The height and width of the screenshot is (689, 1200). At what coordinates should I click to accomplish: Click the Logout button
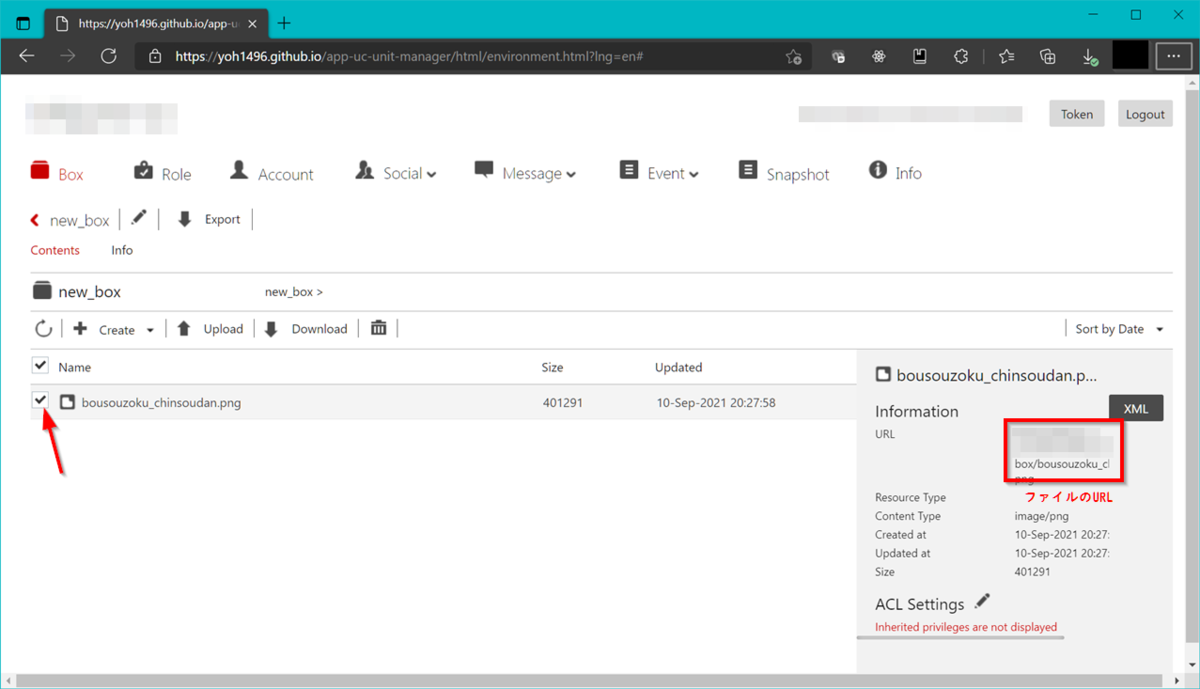pos(1145,114)
